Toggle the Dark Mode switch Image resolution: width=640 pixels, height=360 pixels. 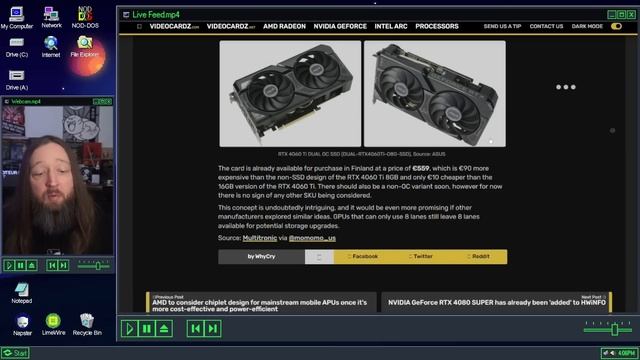616,26
